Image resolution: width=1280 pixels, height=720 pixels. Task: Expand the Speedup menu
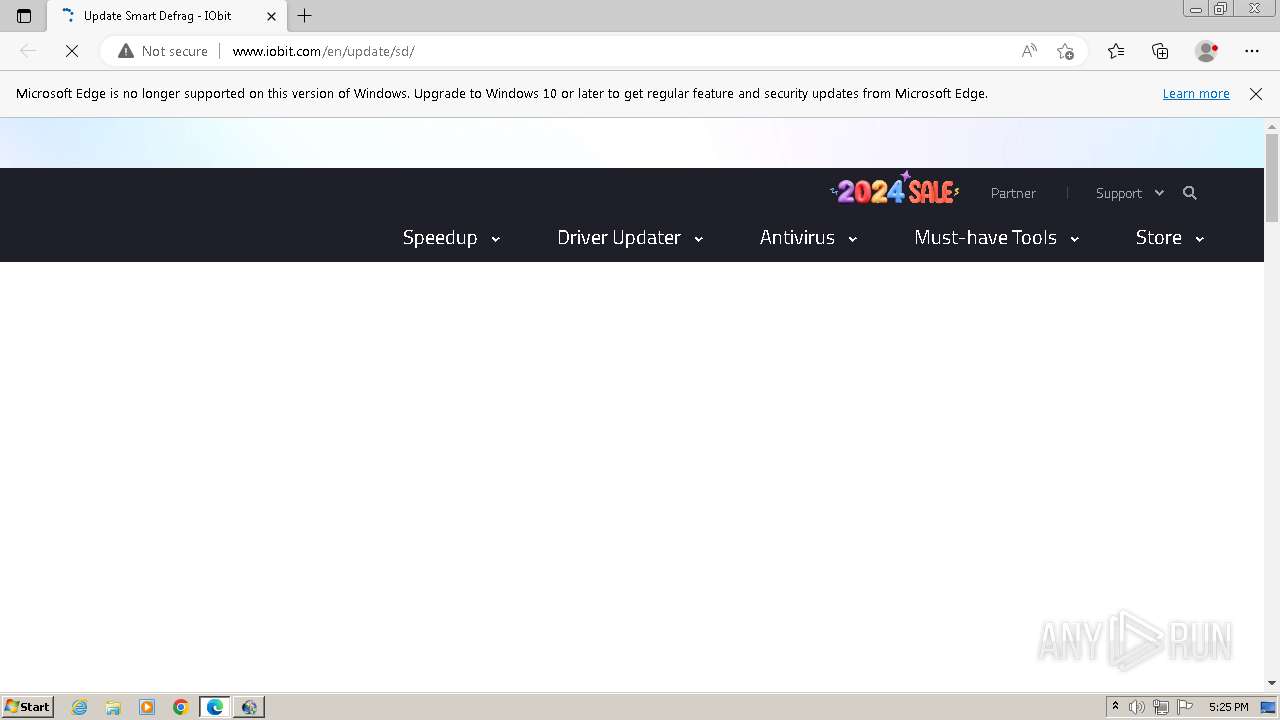click(451, 237)
